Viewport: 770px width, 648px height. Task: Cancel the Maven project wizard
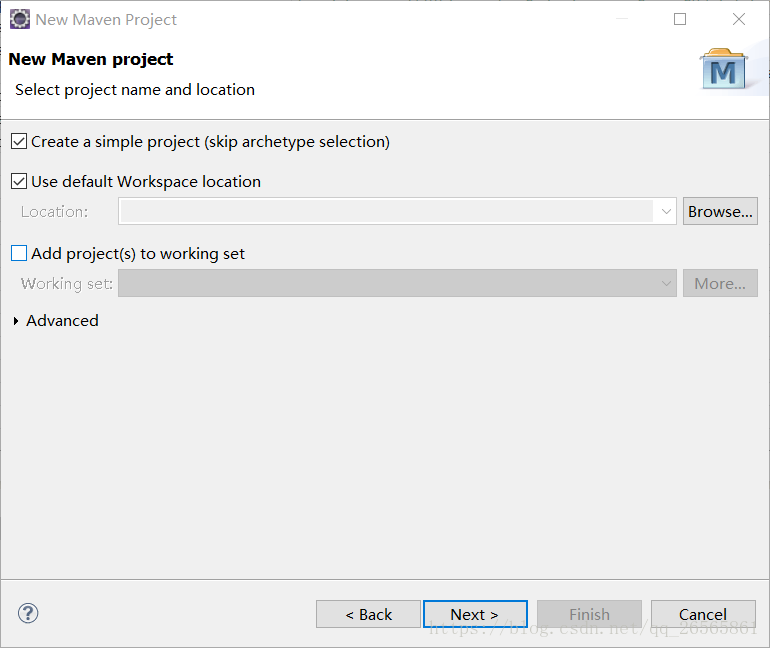coord(703,614)
